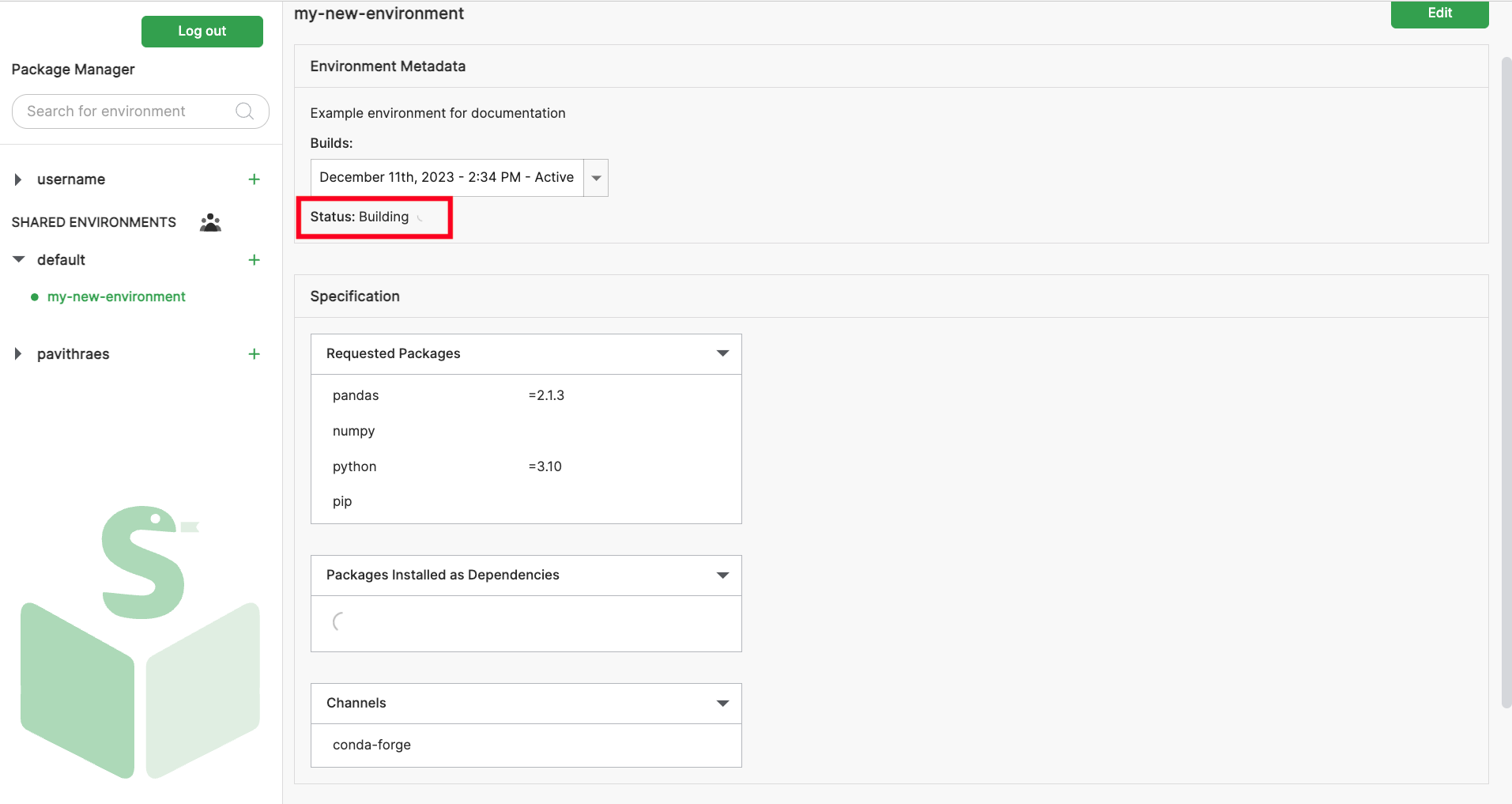Image resolution: width=1512 pixels, height=804 pixels.
Task: Collapse the Channels section
Action: pos(722,704)
